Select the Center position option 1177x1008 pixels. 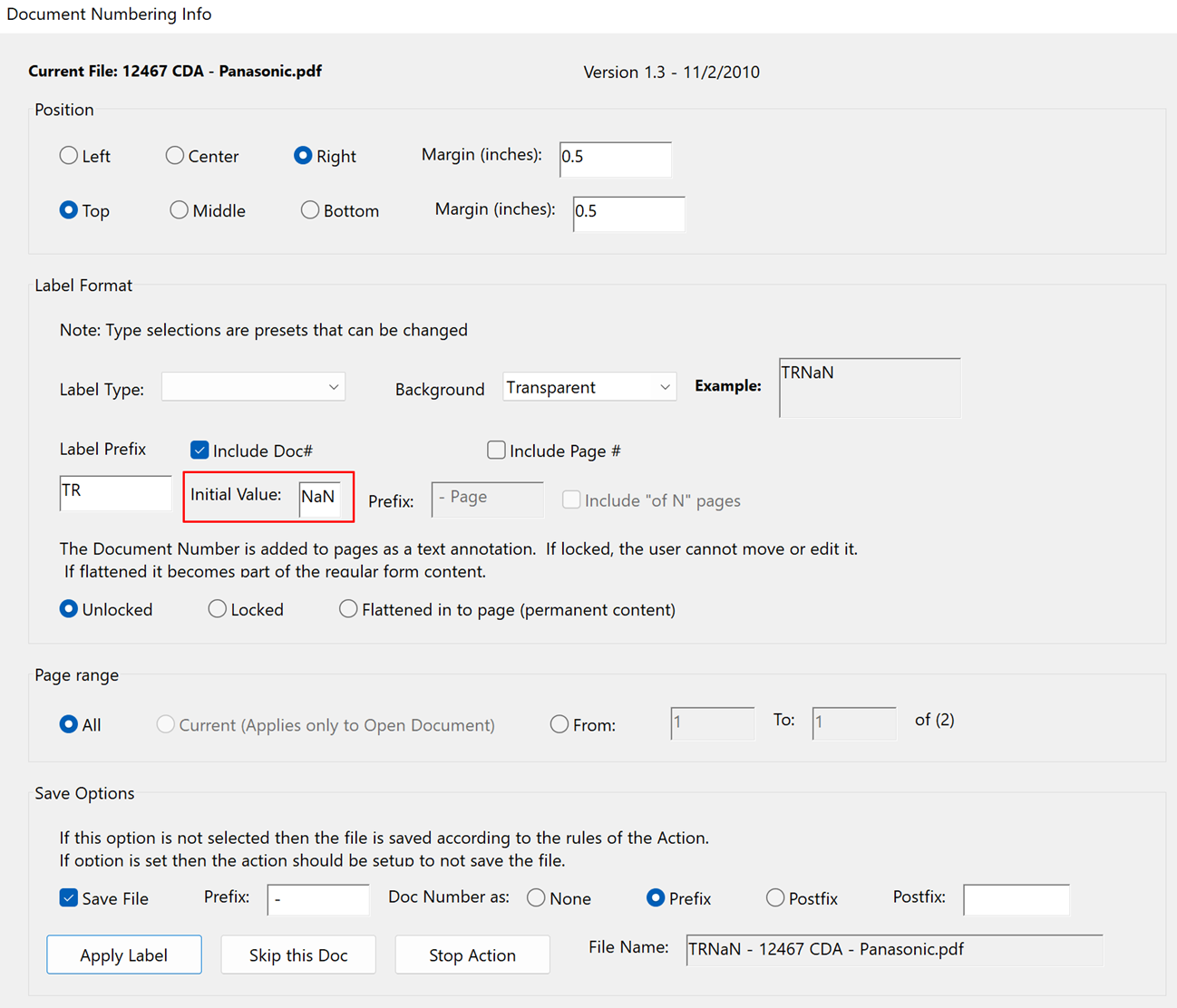pyautogui.click(x=175, y=156)
